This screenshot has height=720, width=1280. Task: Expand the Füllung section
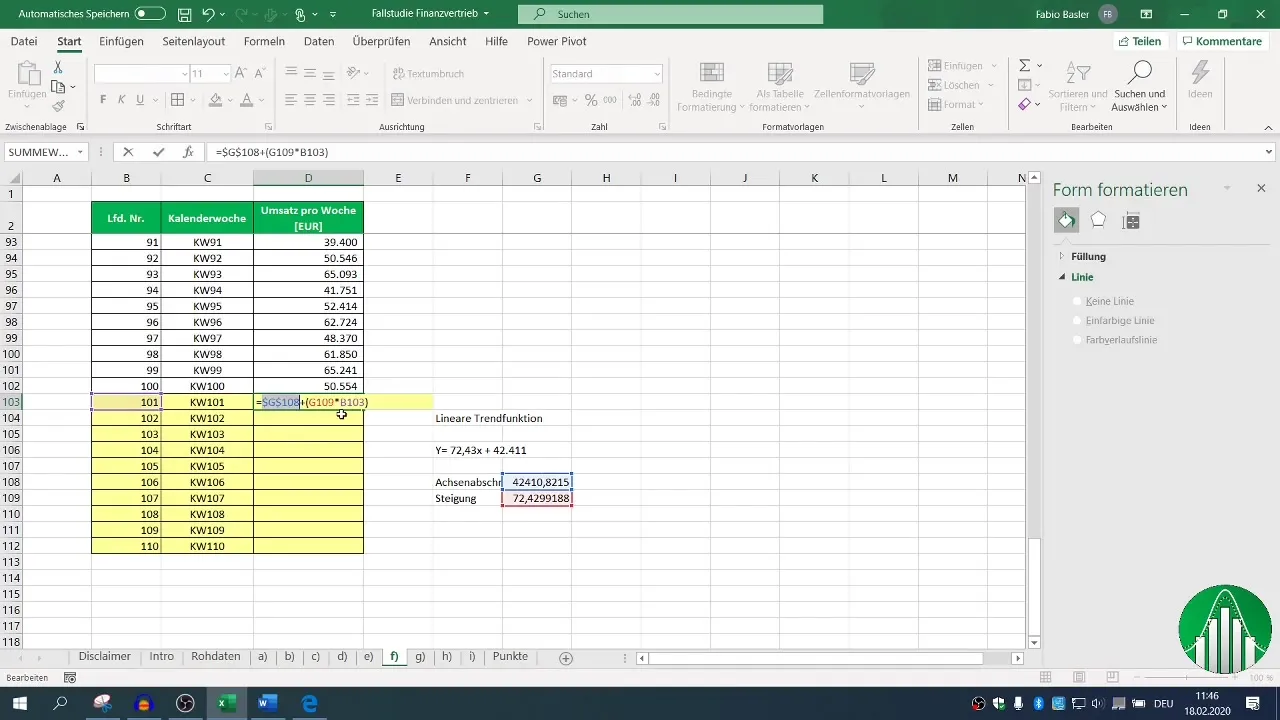[1082, 257]
